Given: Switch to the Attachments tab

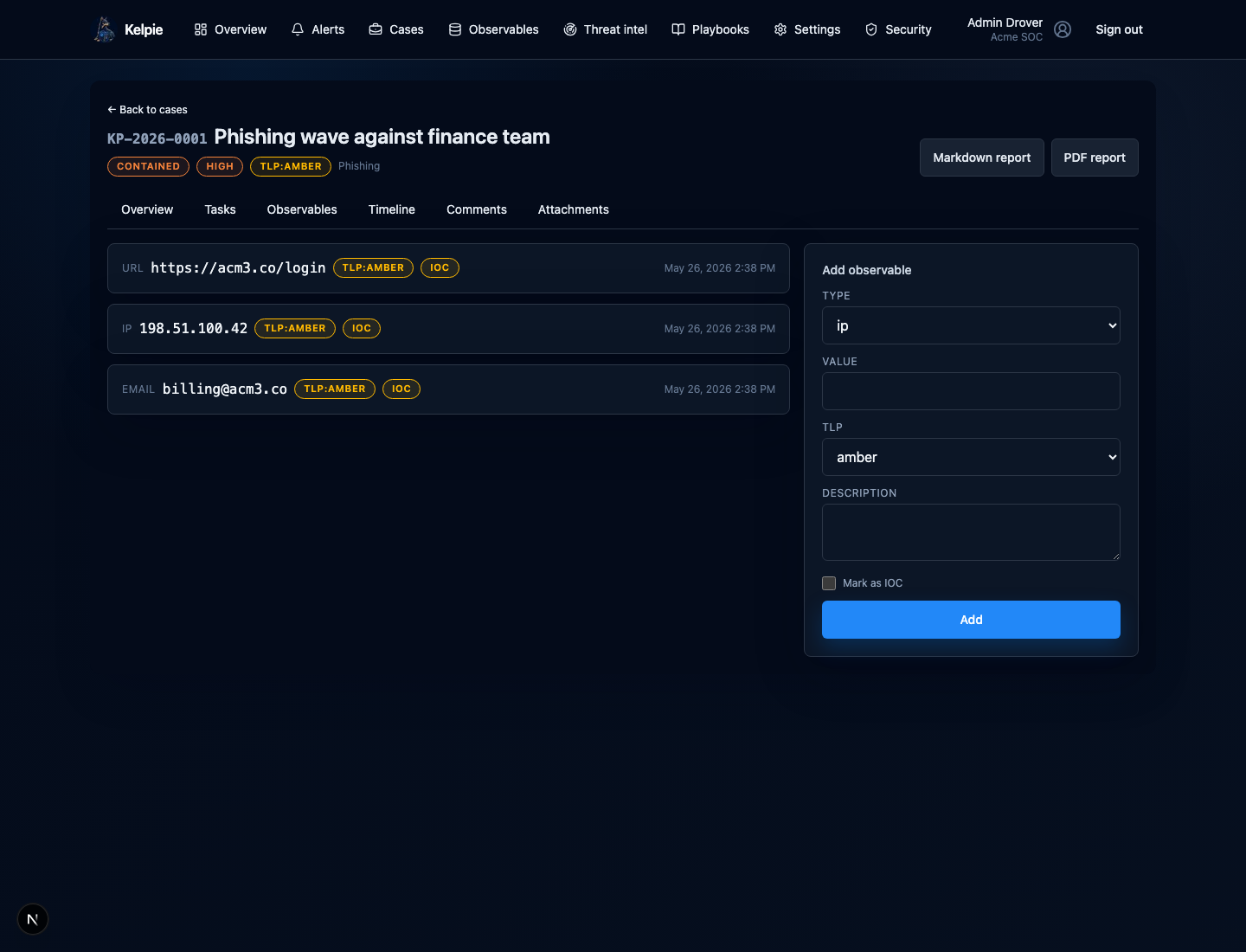Looking at the screenshot, I should pyautogui.click(x=574, y=209).
